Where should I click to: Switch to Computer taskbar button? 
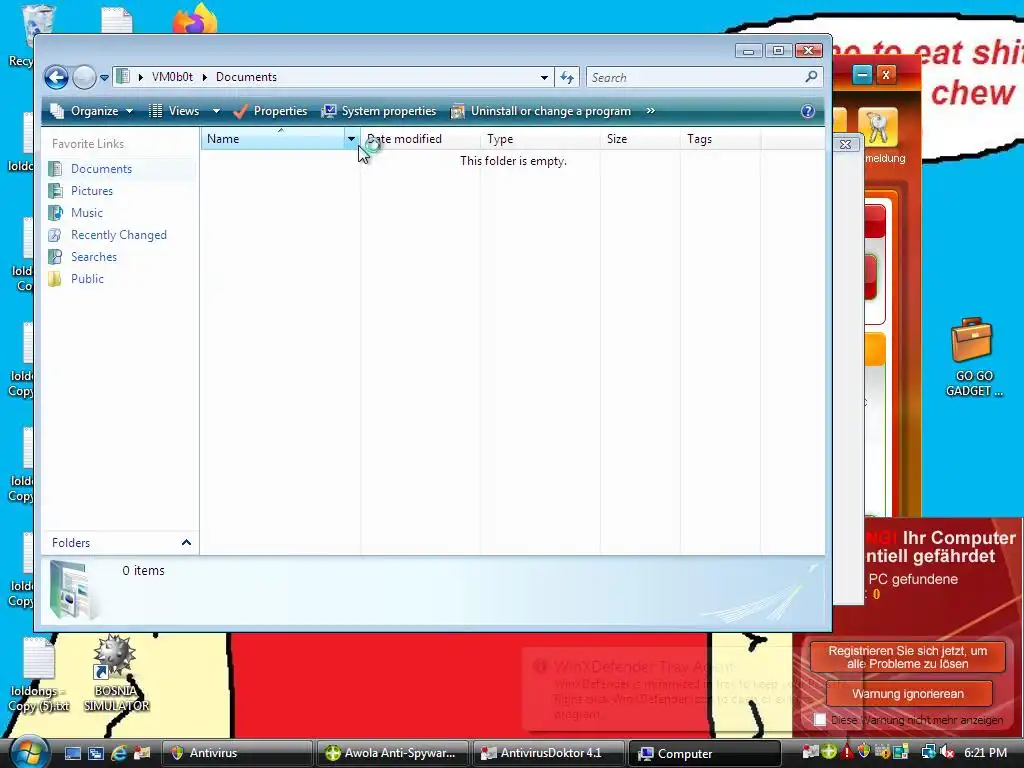click(x=704, y=753)
